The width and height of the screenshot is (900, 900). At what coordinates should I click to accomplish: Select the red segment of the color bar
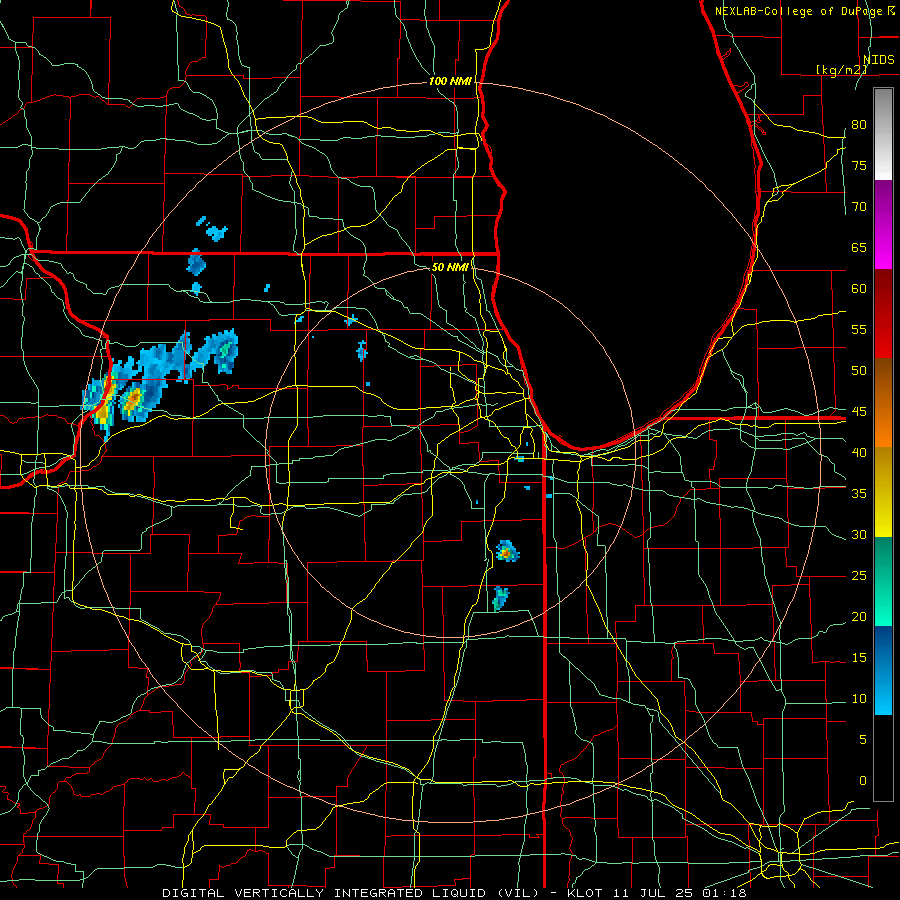pyautogui.click(x=883, y=314)
